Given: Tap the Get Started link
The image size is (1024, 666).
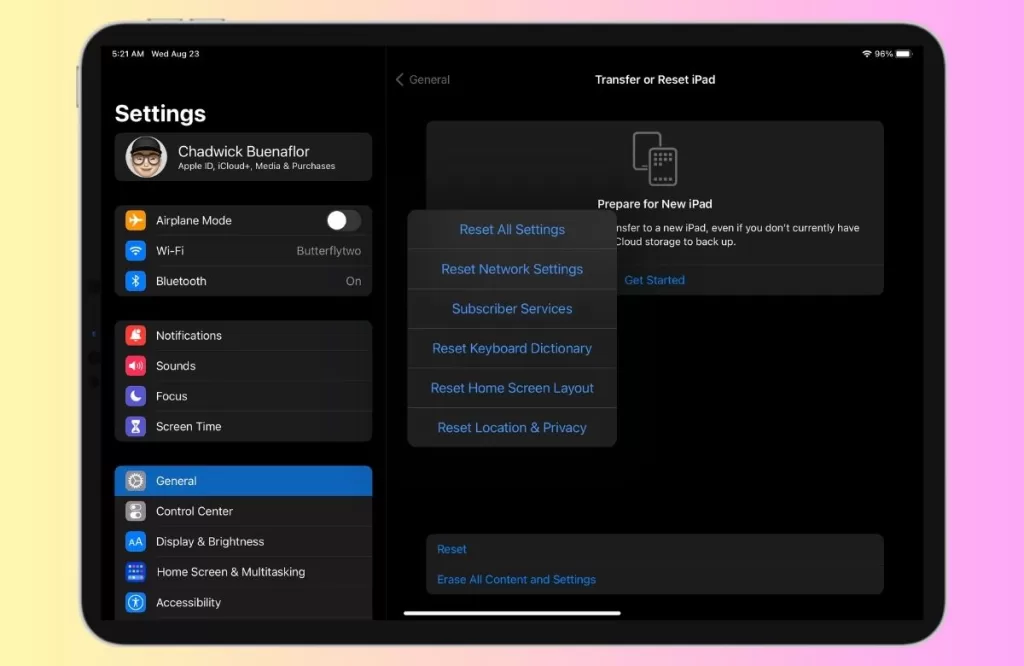Looking at the screenshot, I should (654, 280).
